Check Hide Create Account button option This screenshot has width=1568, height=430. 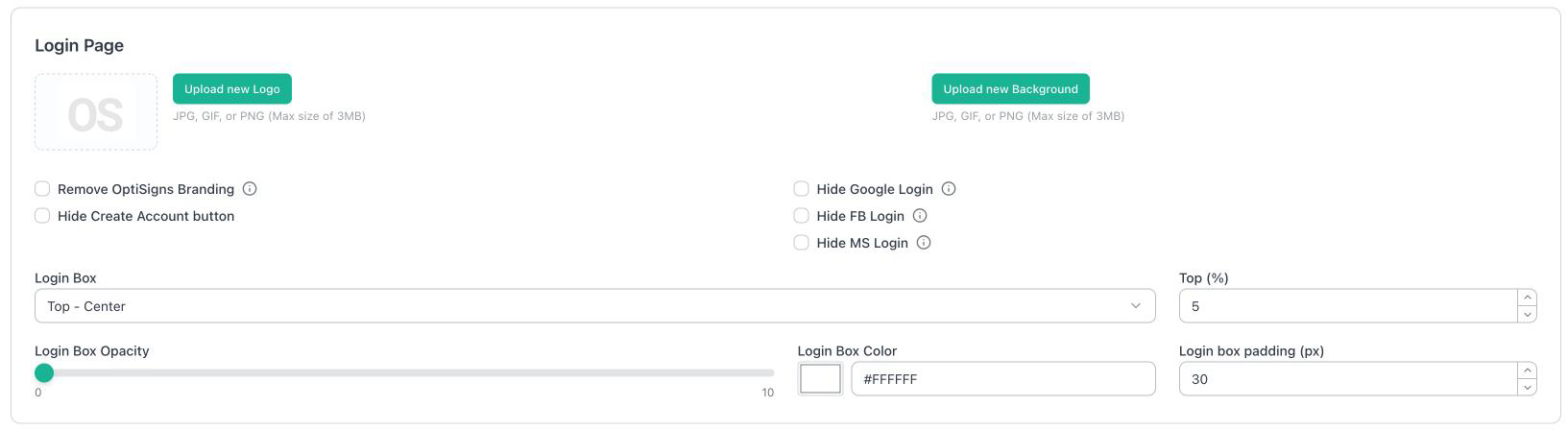click(x=42, y=216)
